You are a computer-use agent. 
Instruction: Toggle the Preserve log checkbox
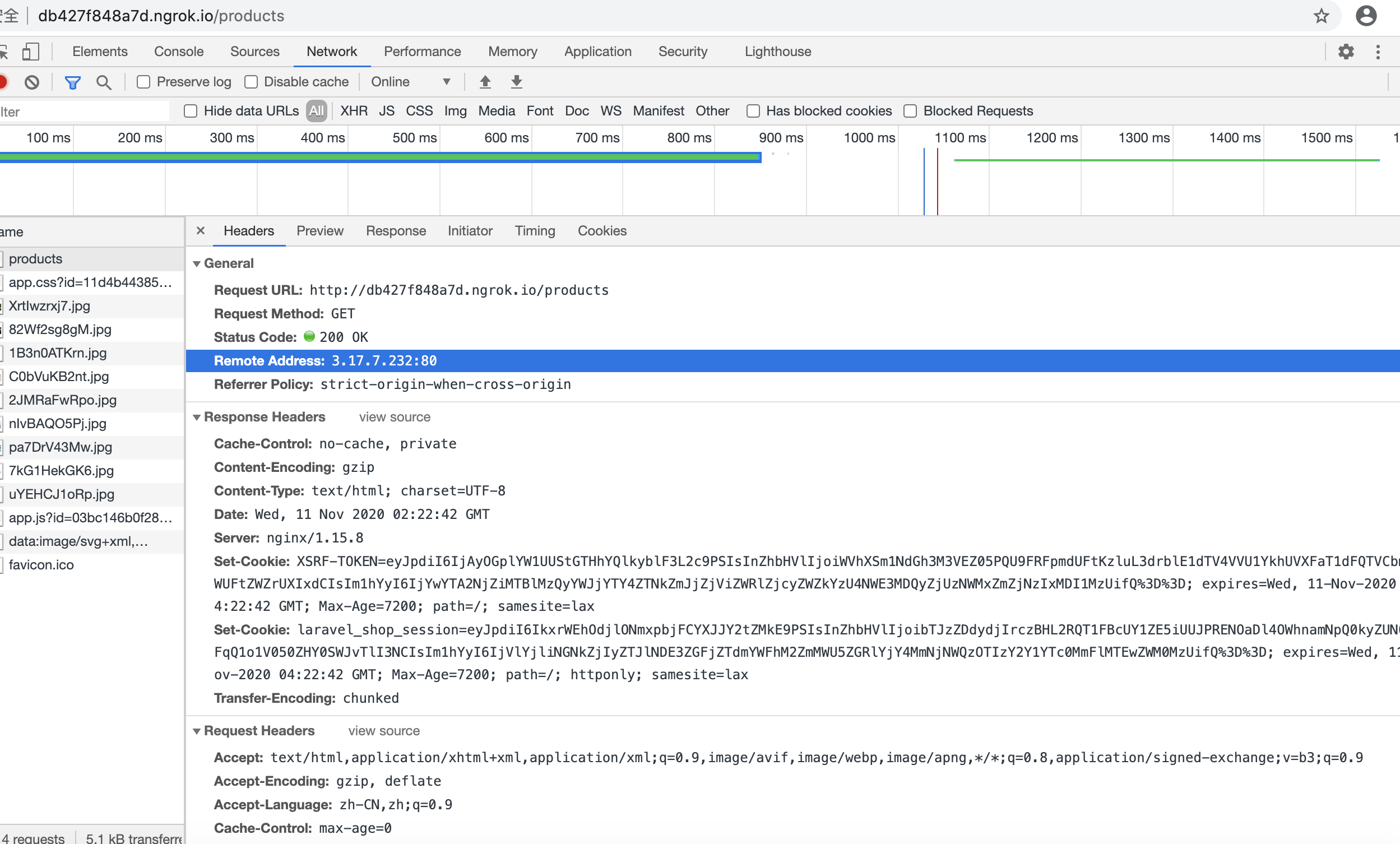(143, 81)
